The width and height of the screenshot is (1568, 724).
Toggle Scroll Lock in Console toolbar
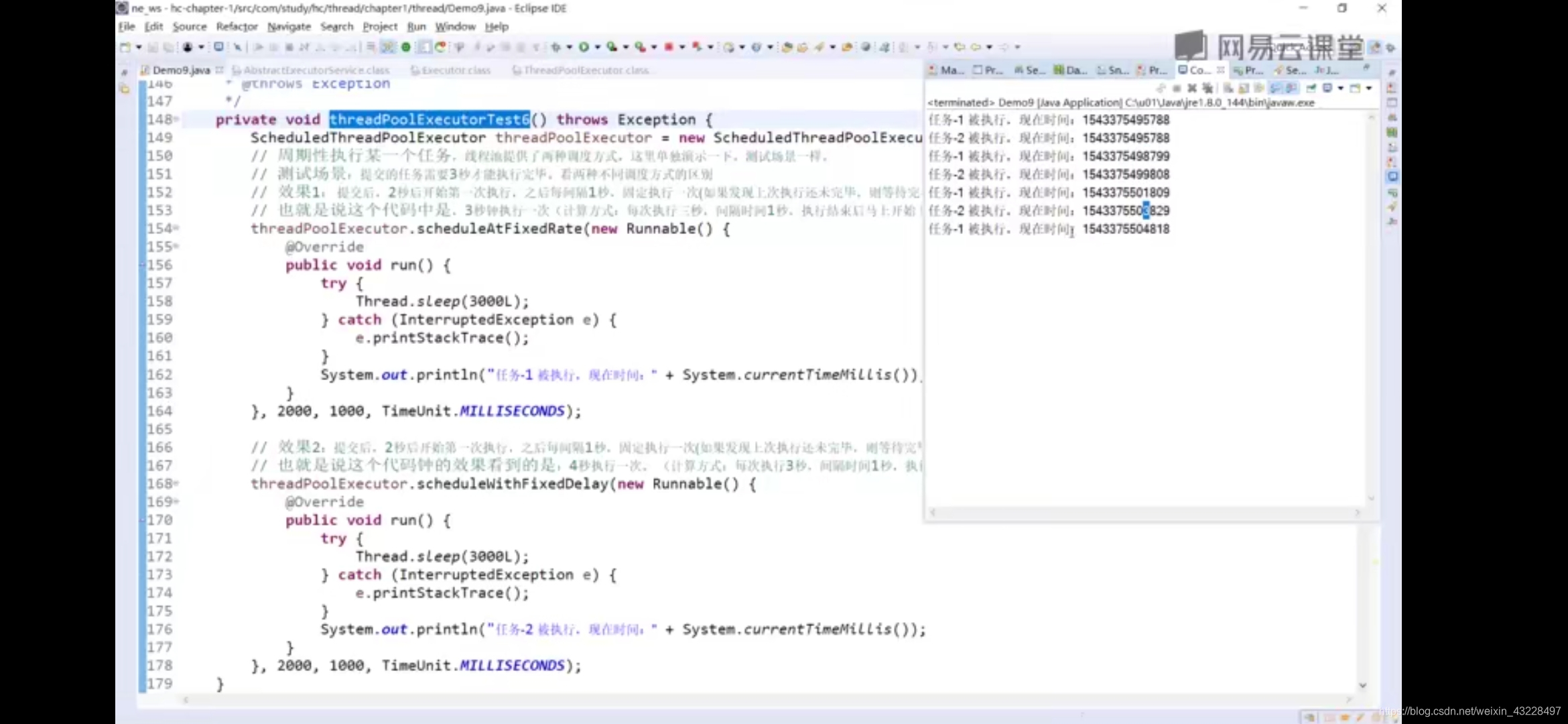pos(1243,88)
